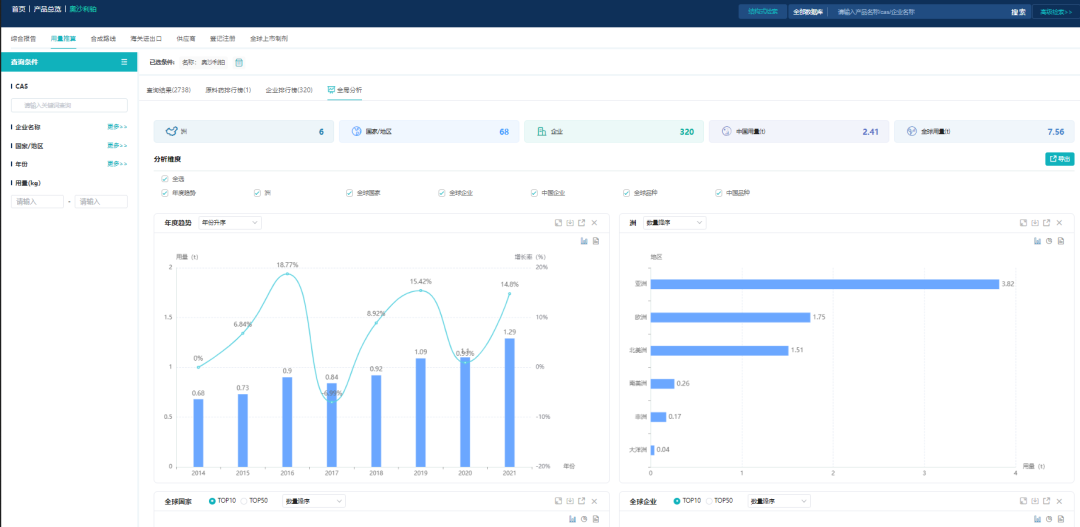Download the 年度趋势 chart image
Image resolution: width=1080 pixels, height=527 pixels.
570,223
